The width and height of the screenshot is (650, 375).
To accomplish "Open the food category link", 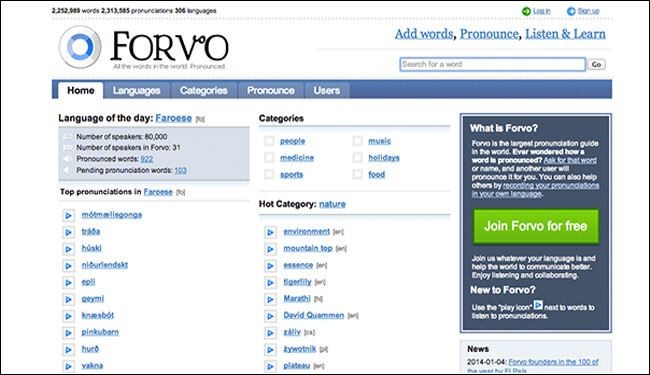I will point(376,174).
